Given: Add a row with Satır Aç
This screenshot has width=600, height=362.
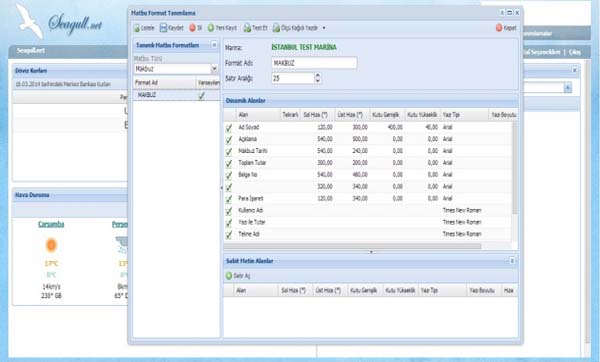Looking at the screenshot, I should 238,276.
